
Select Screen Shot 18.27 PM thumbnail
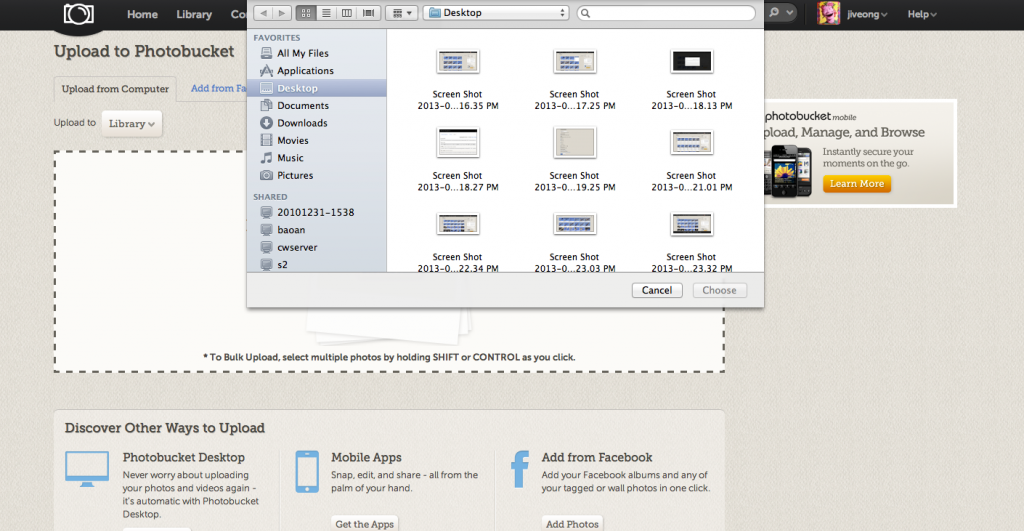[458, 142]
